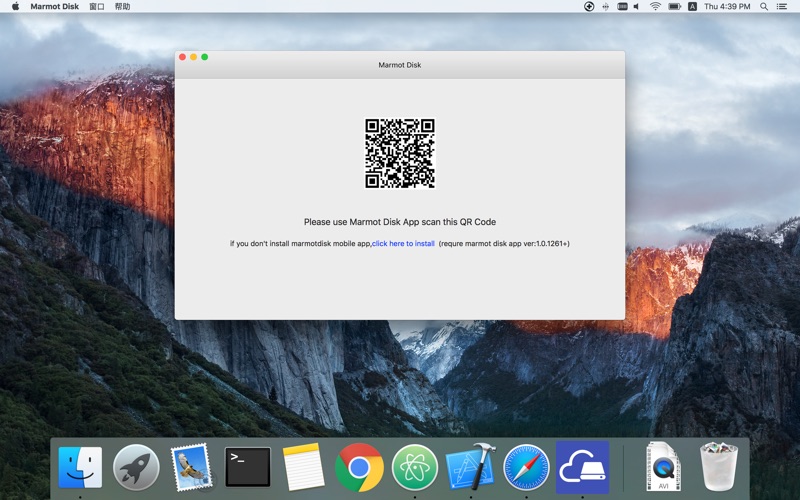Screen dimensions: 800x500
Task: Open the Notes app in dock
Action: tap(303, 467)
